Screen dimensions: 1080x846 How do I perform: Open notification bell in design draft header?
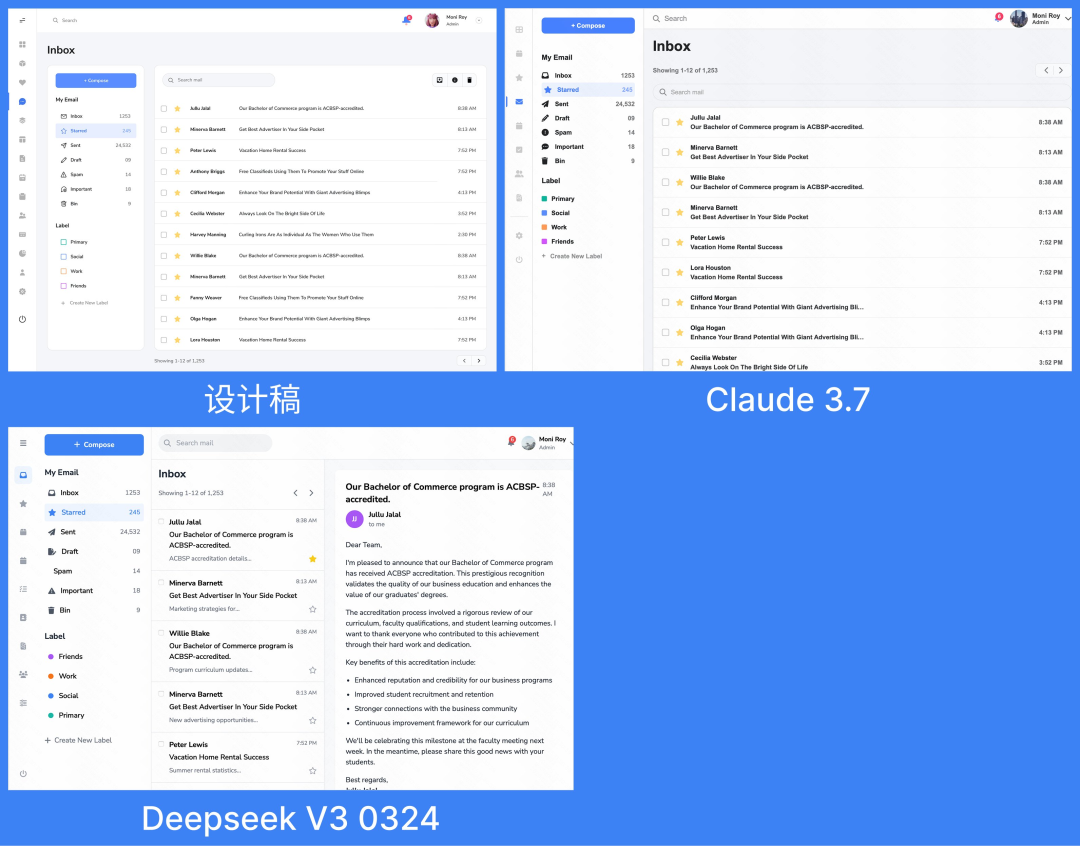click(406, 20)
